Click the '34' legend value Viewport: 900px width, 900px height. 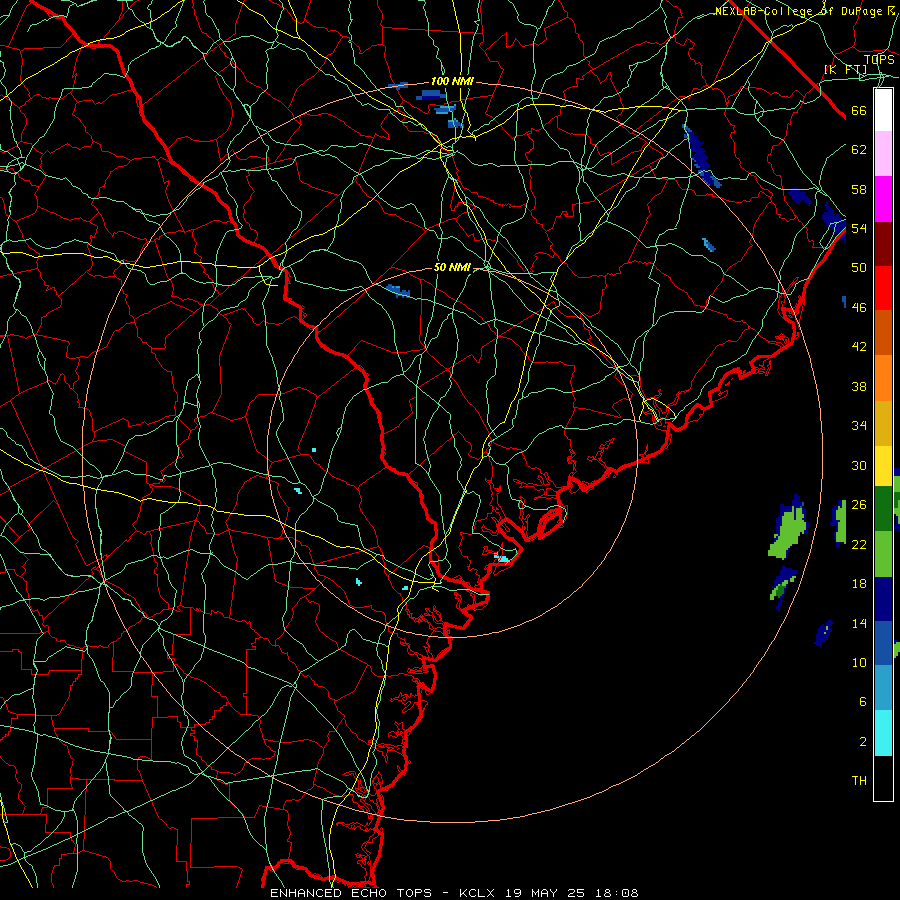pyautogui.click(x=859, y=426)
